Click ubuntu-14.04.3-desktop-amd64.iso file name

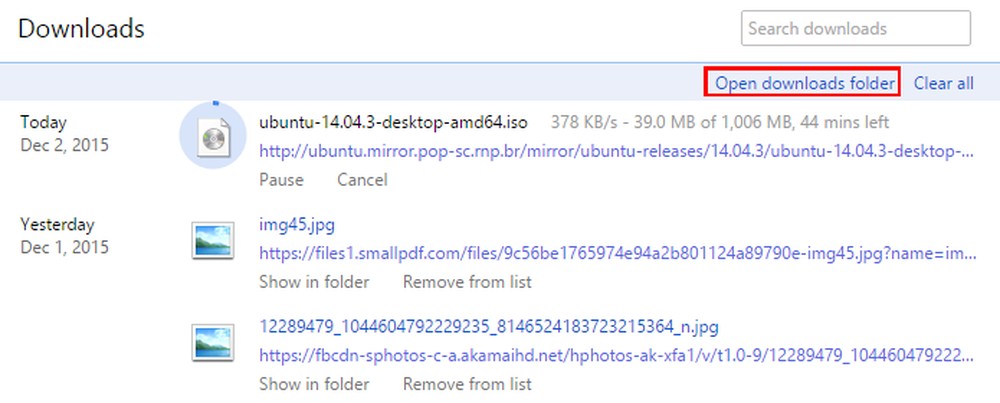coord(393,122)
